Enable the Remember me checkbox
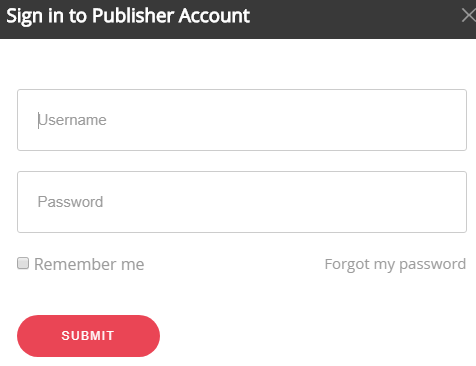This screenshot has height=366, width=476. [23, 263]
